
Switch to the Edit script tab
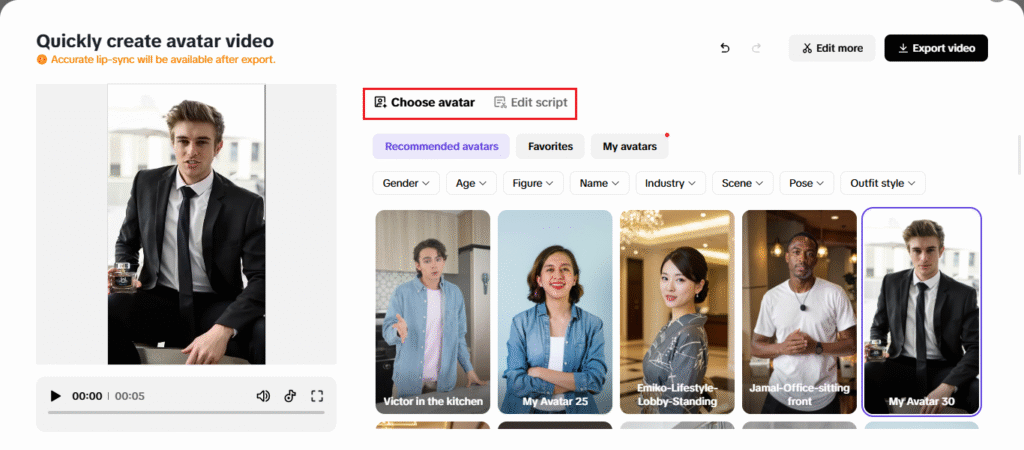531,102
